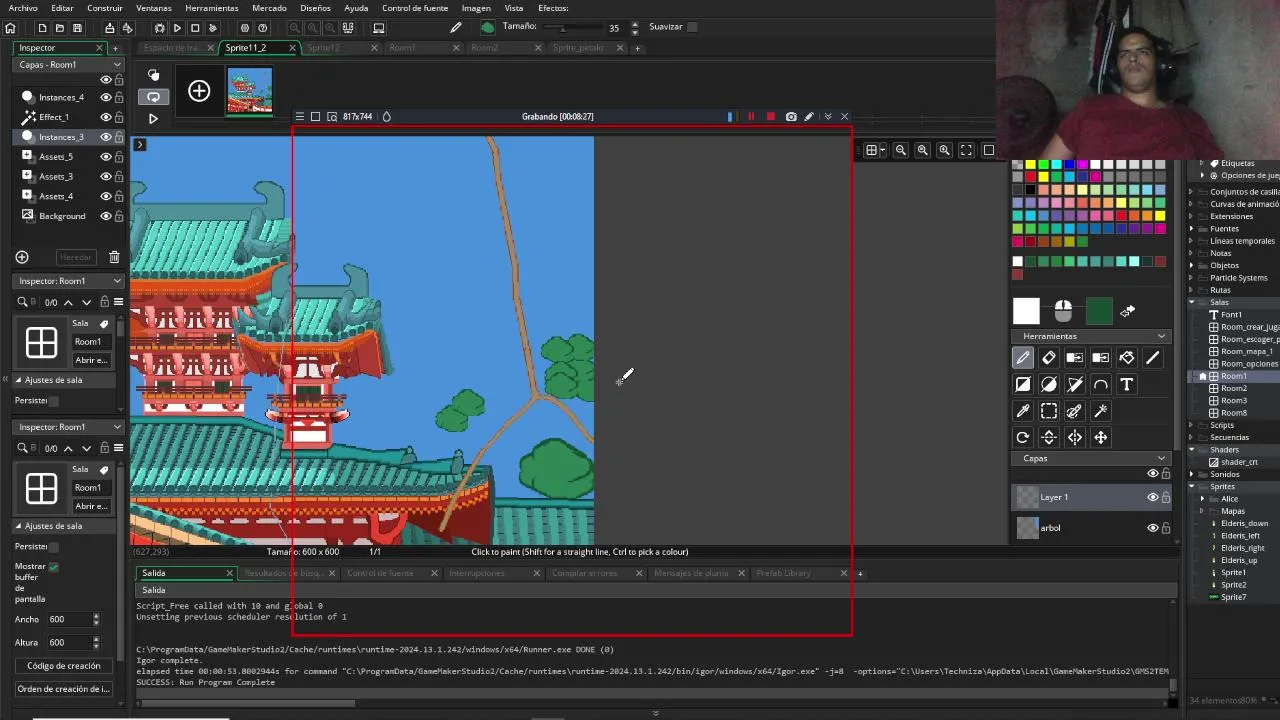Select the Rectangle selection tool

point(1049,411)
